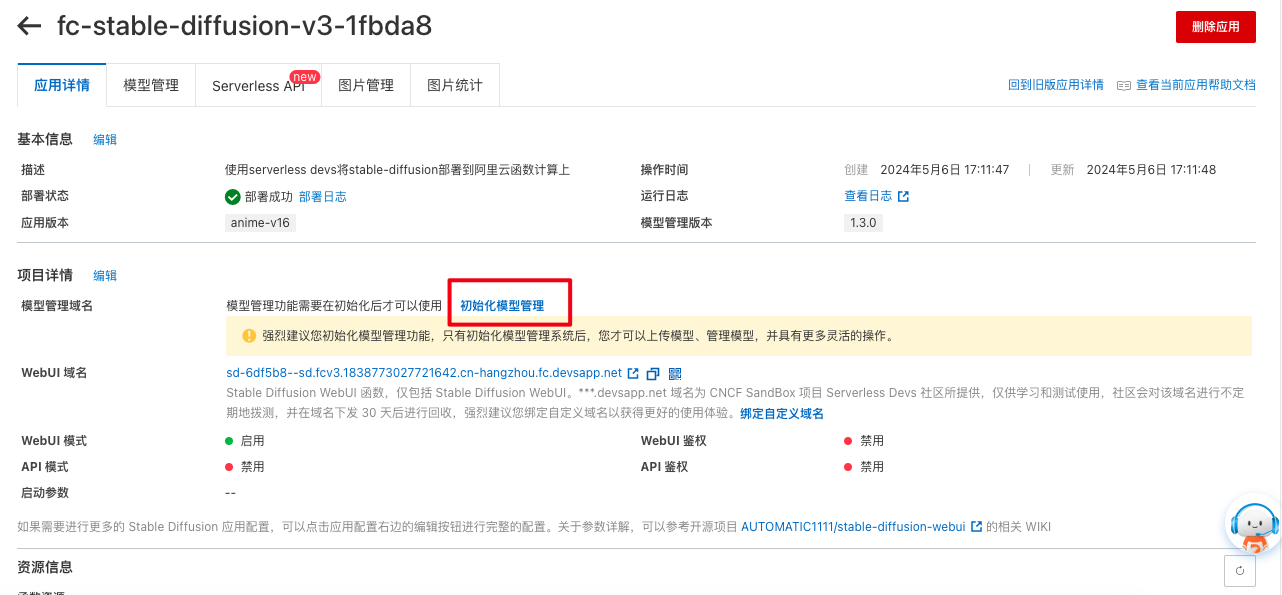Open the AUTOMATIC1111/stable-diffusion-webui link
The image size is (1282, 595).
point(853,526)
